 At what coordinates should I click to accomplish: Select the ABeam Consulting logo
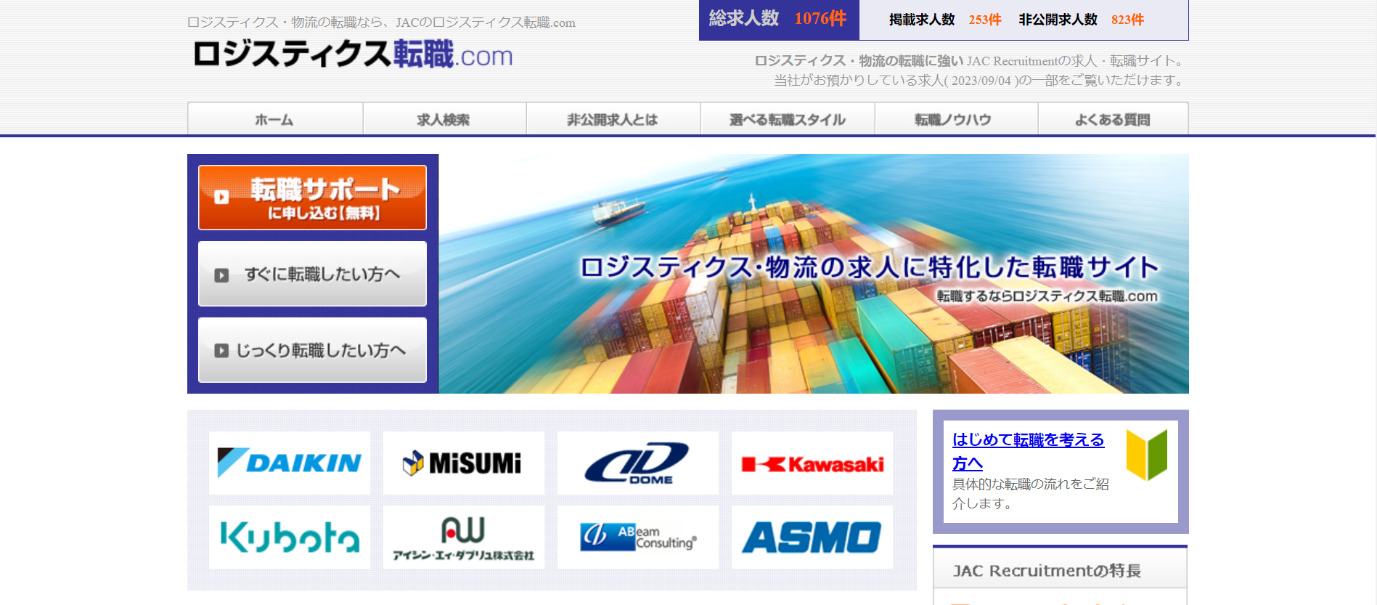point(637,537)
